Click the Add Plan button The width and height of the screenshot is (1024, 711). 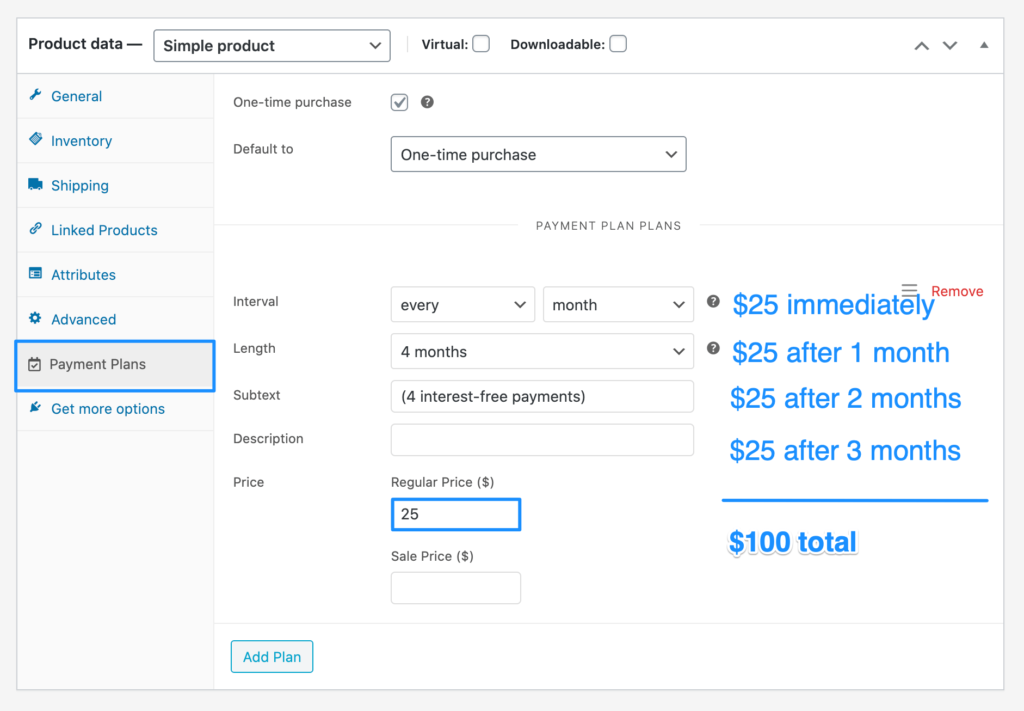coord(271,656)
